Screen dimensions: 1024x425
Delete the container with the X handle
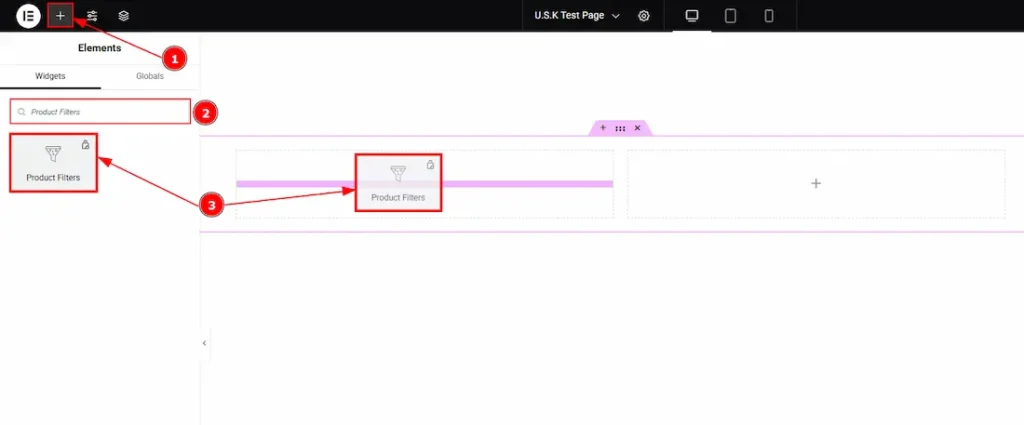[637, 128]
